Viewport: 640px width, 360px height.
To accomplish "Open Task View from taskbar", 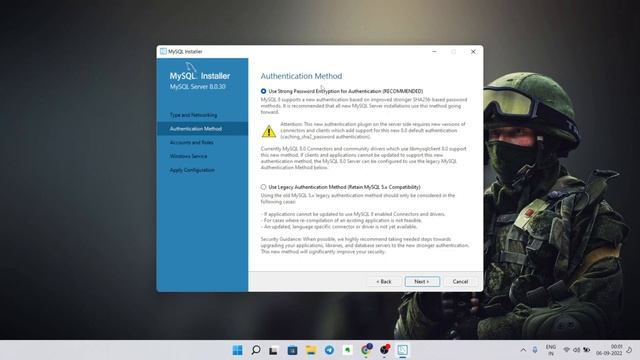I will 273,350.
